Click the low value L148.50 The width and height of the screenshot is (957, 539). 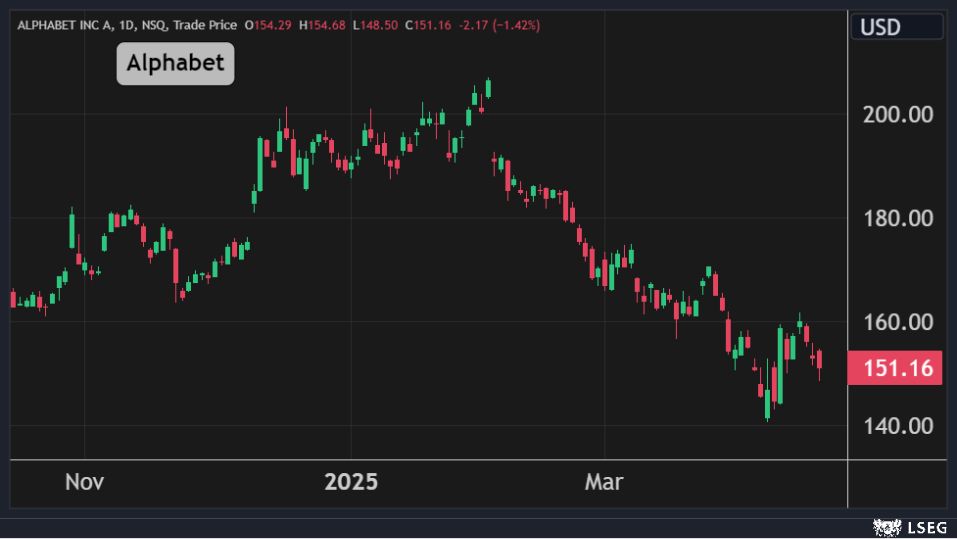375,26
